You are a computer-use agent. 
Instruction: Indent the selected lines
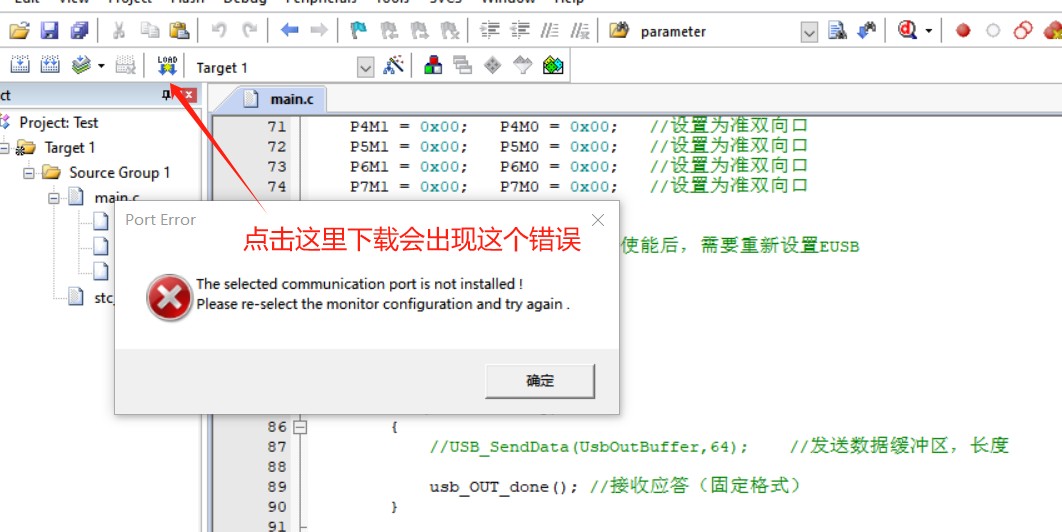pyautogui.click(x=489, y=30)
